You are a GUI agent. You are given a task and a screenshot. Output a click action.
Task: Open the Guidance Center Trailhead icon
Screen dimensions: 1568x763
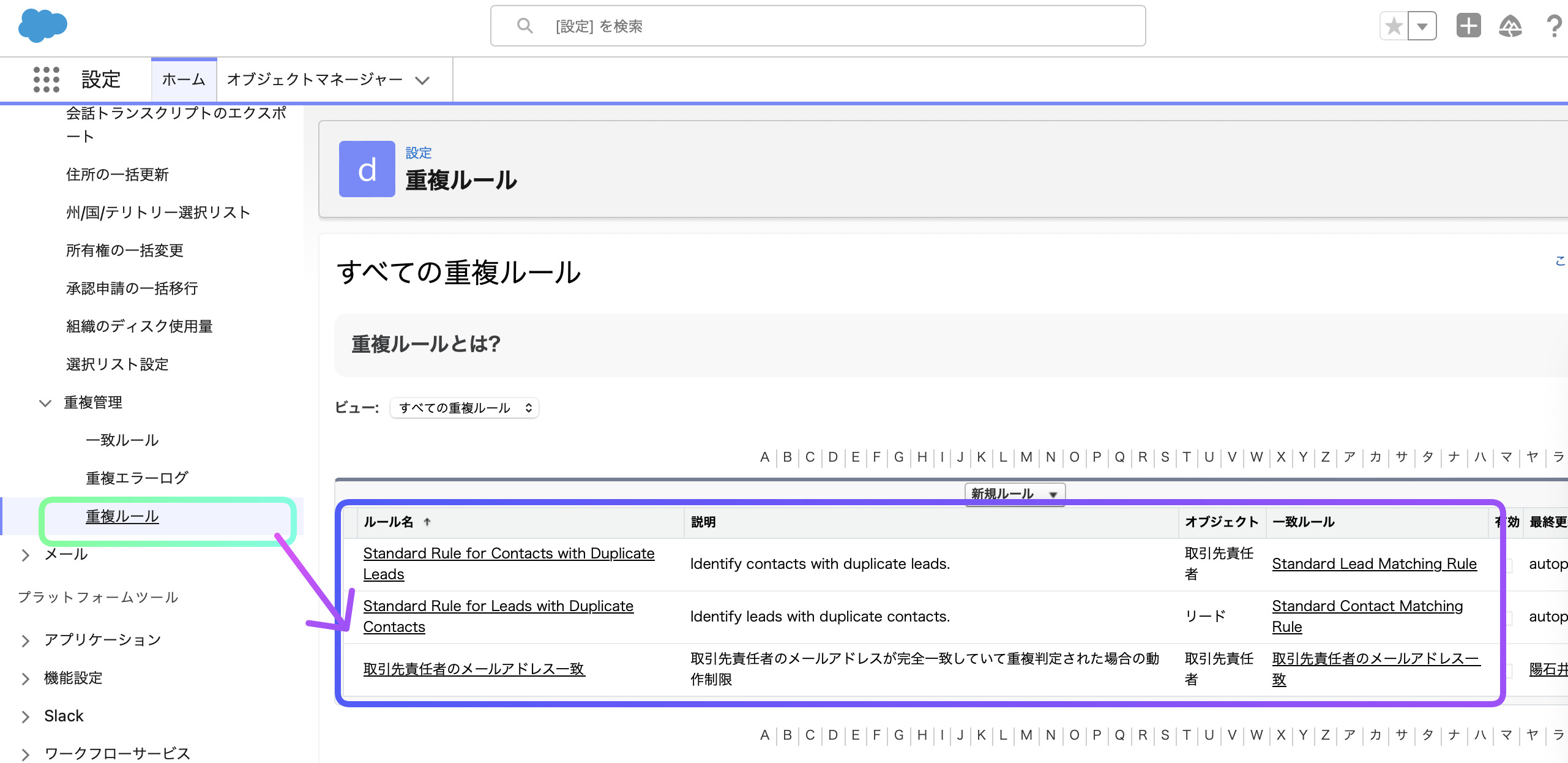click(1510, 25)
